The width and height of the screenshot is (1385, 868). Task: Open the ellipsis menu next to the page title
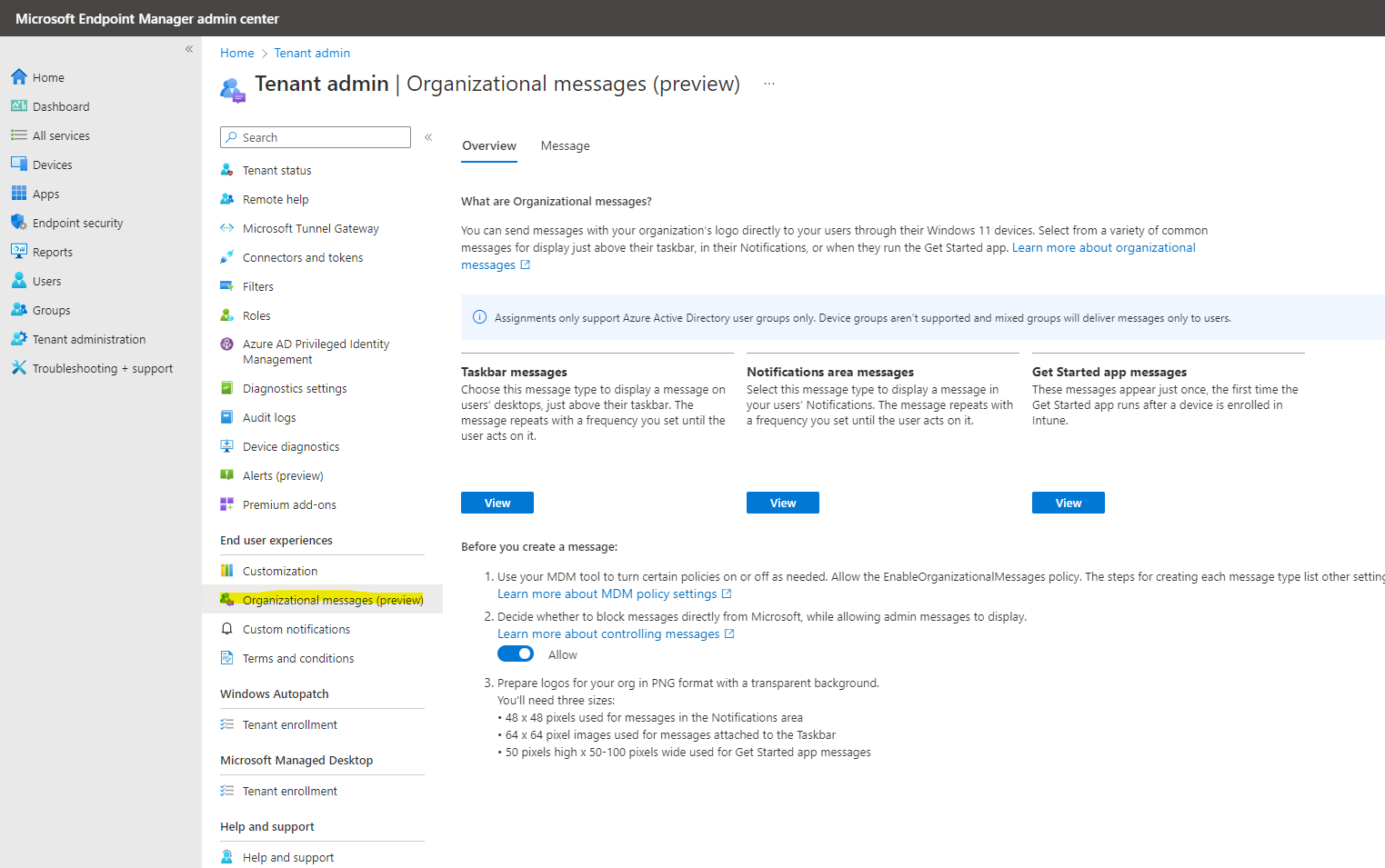[768, 82]
